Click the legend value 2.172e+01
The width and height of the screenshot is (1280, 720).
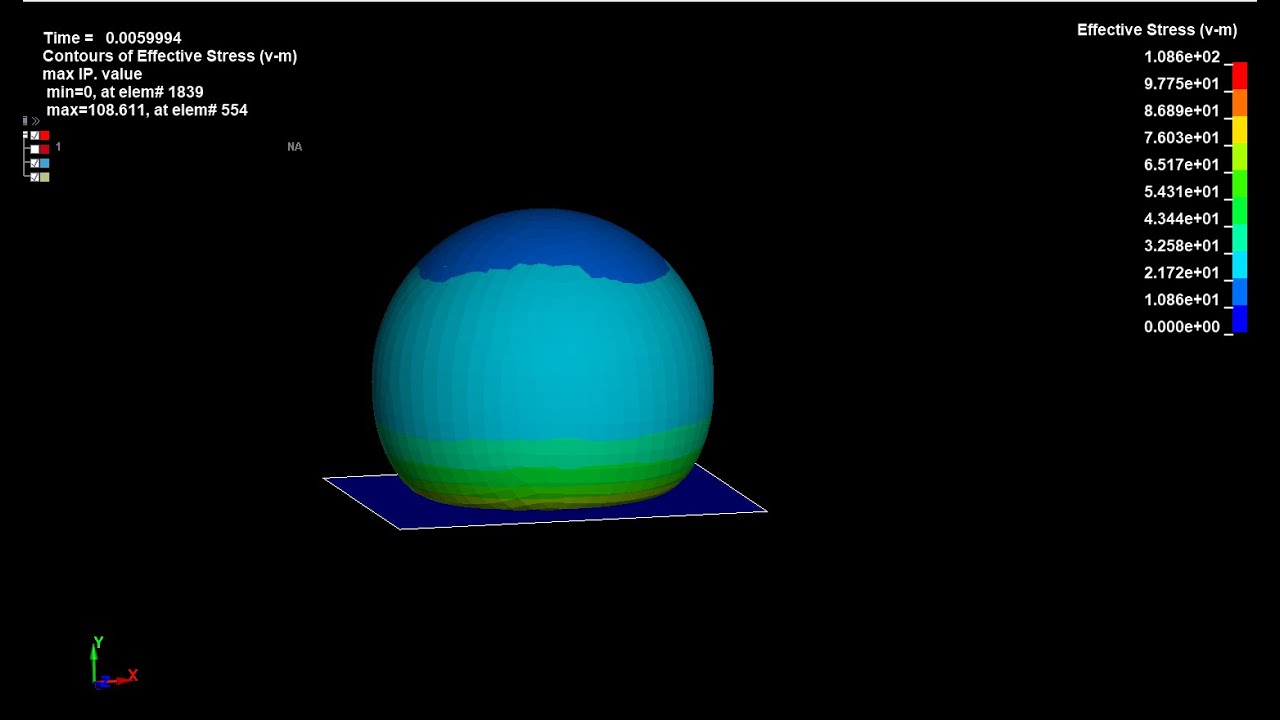tap(1182, 273)
